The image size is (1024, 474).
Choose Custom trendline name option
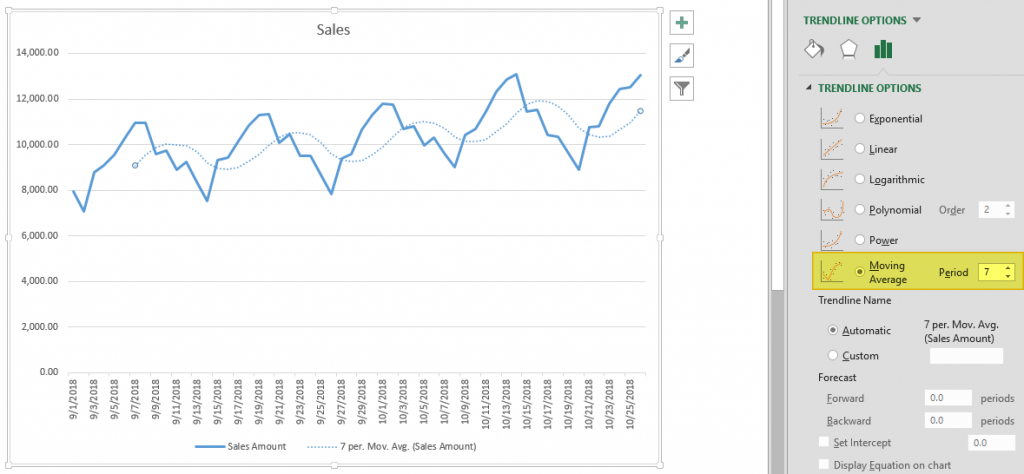click(x=833, y=356)
